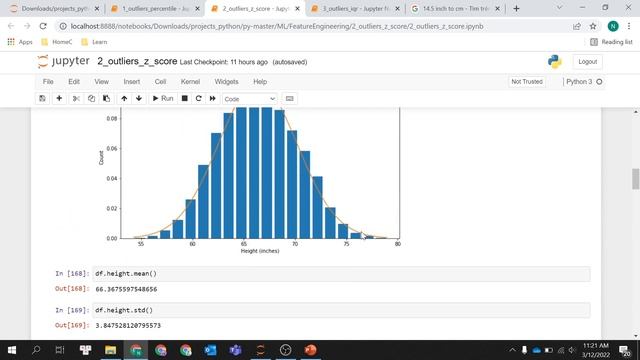This screenshot has width=640, height=360.
Task: Open the Widgets menu
Action: [227, 82]
